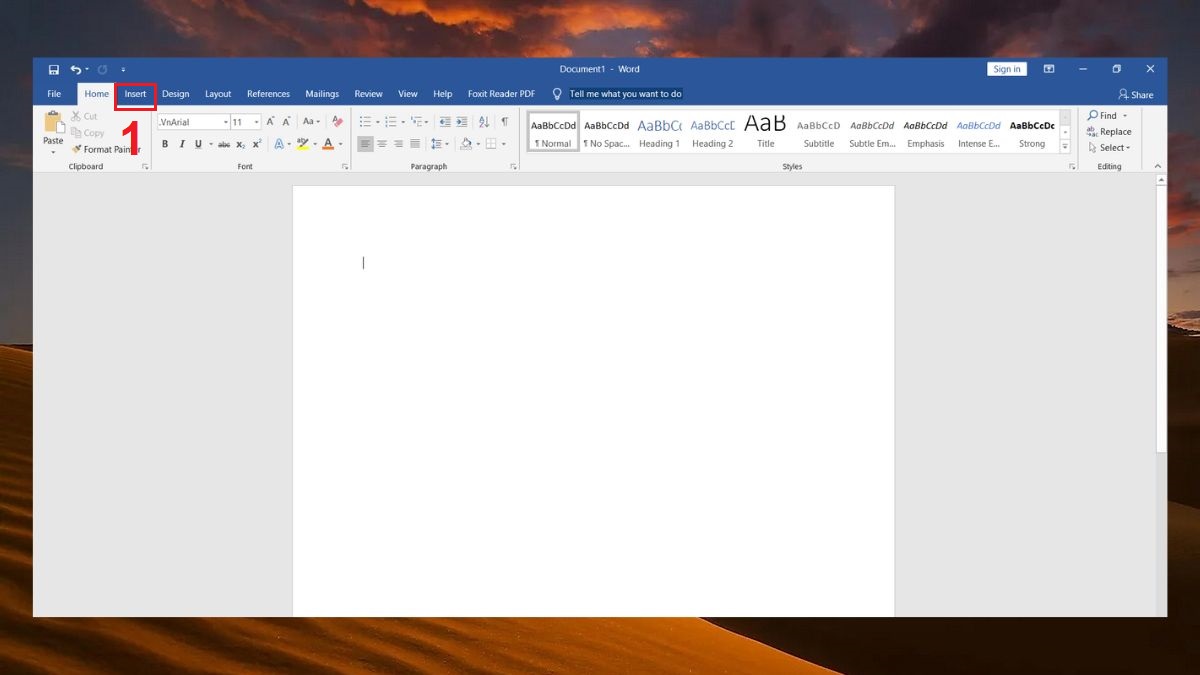Expand the numbering library dropdown arrow
Image resolution: width=1200 pixels, height=675 pixels.
pyautogui.click(x=403, y=122)
